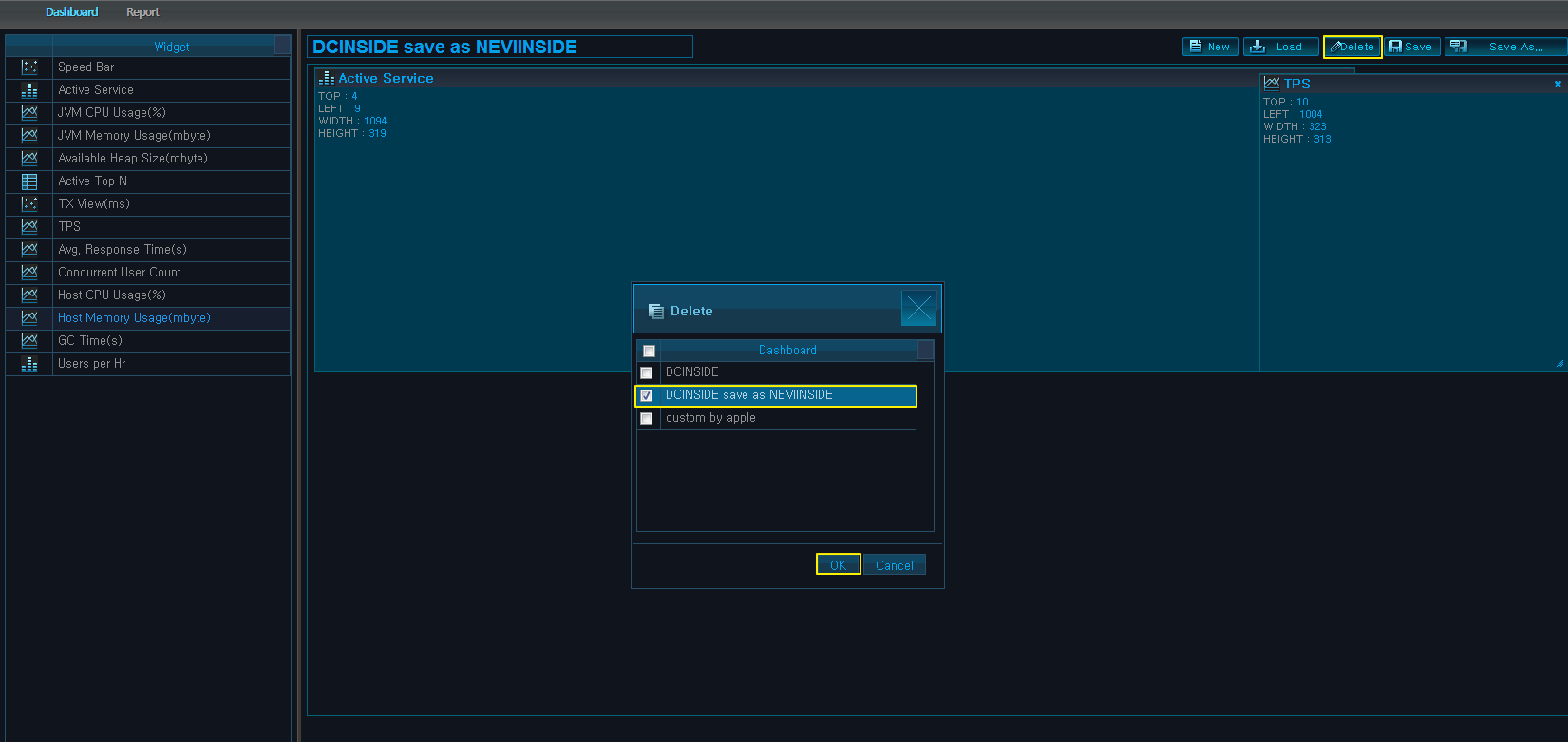Select the JVM Memory Usage(mbyte) row
Screen dimensions: 1568x742
(x=148, y=136)
